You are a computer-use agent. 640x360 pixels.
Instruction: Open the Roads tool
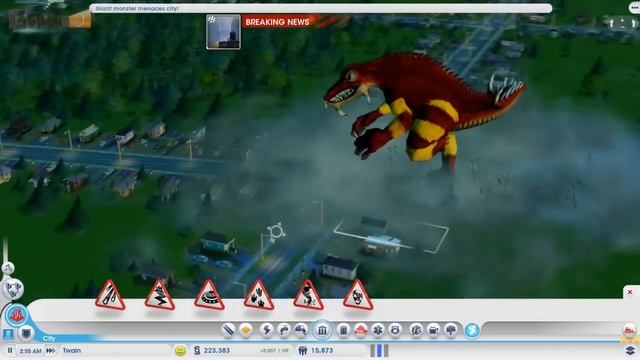tap(228, 330)
